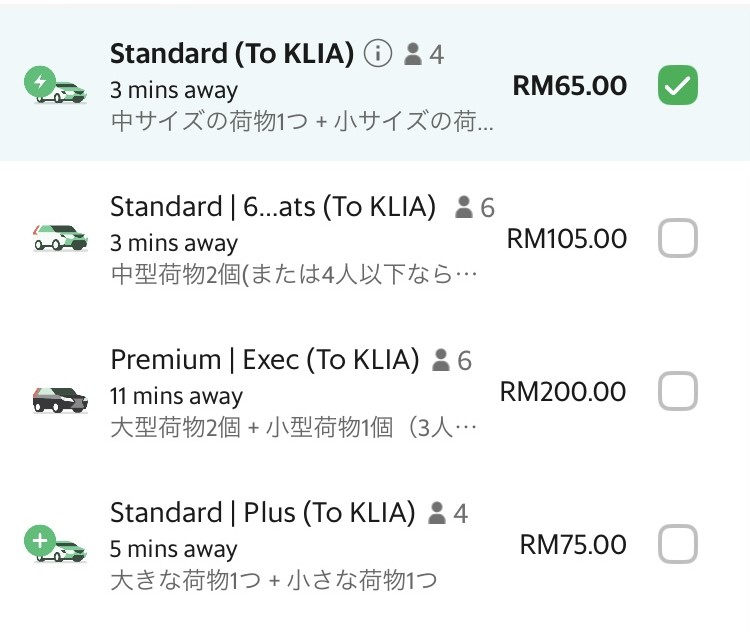Tap the Standard Plus car icon with plus badge
Image resolution: width=750 pixels, height=632 pixels.
pos(55,544)
